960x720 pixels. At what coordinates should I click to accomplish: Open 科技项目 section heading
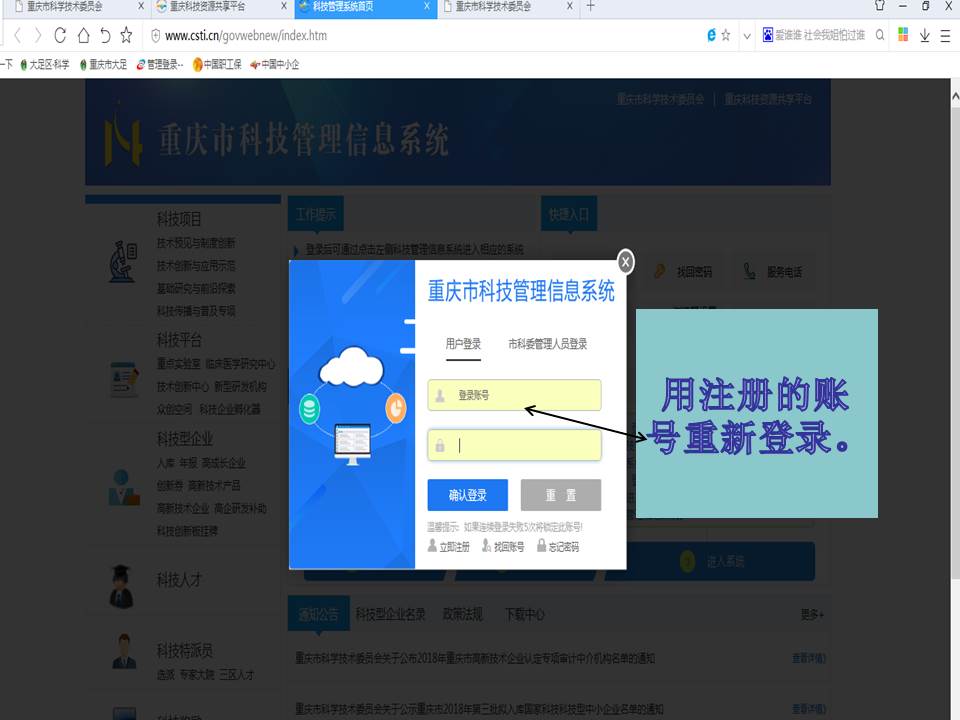tap(179, 219)
